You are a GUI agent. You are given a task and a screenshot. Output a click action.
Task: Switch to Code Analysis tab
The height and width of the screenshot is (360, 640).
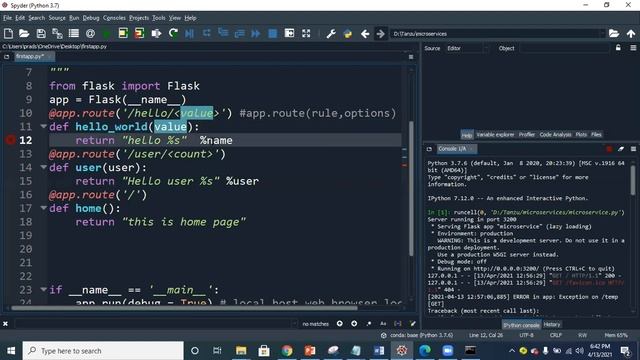pyautogui.click(x=555, y=134)
